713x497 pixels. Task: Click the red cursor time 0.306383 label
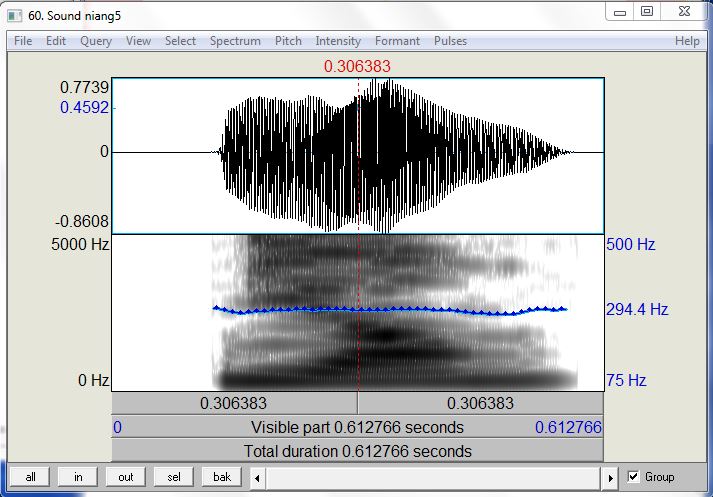(357, 66)
